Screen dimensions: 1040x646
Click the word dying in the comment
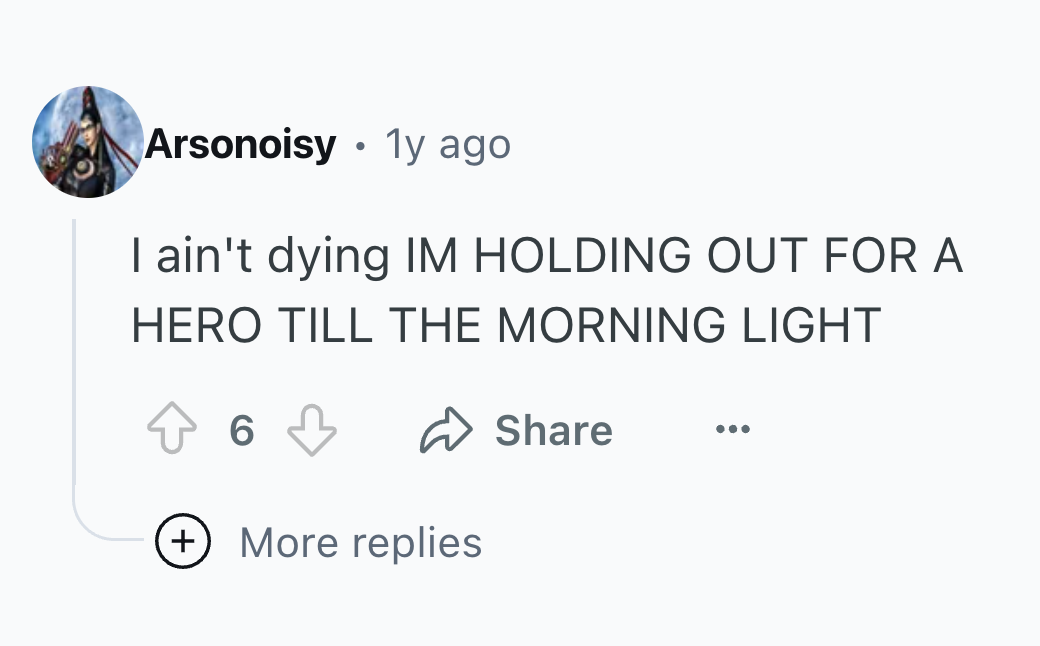point(328,257)
